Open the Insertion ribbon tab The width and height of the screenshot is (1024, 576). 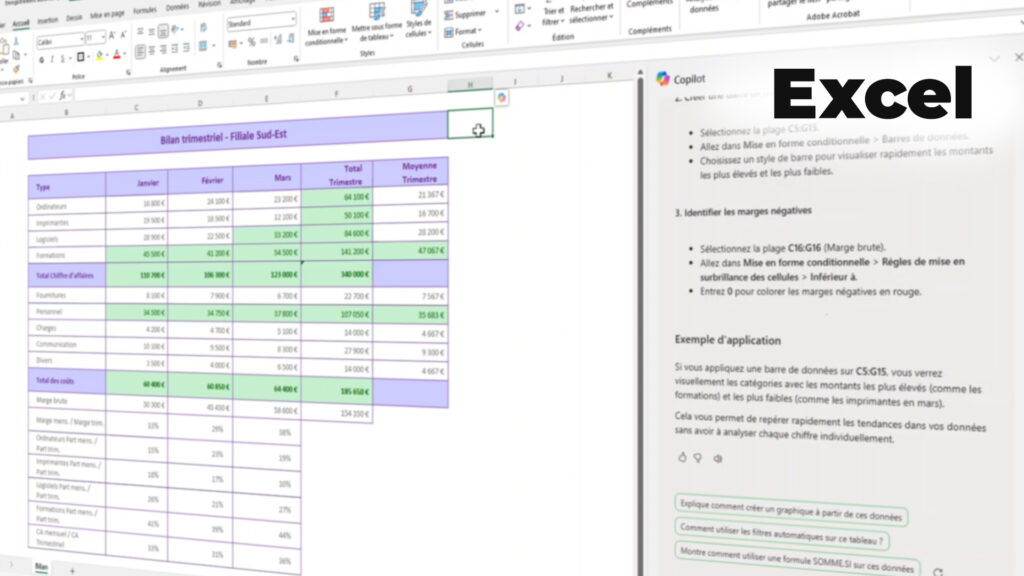click(x=47, y=19)
